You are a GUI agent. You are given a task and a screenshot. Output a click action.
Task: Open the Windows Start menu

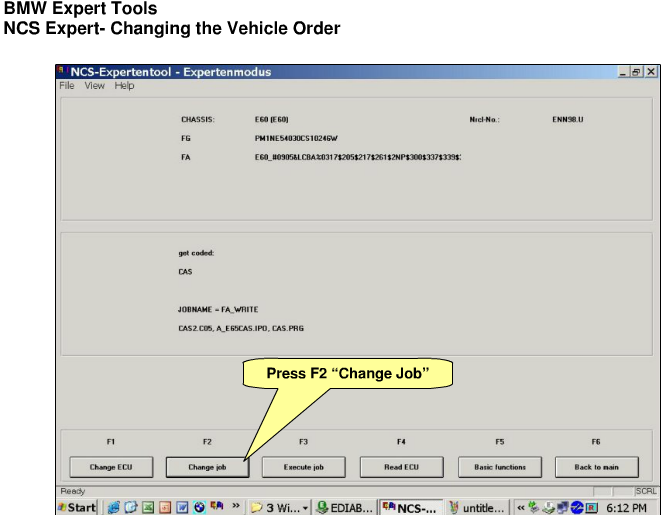pos(77,507)
